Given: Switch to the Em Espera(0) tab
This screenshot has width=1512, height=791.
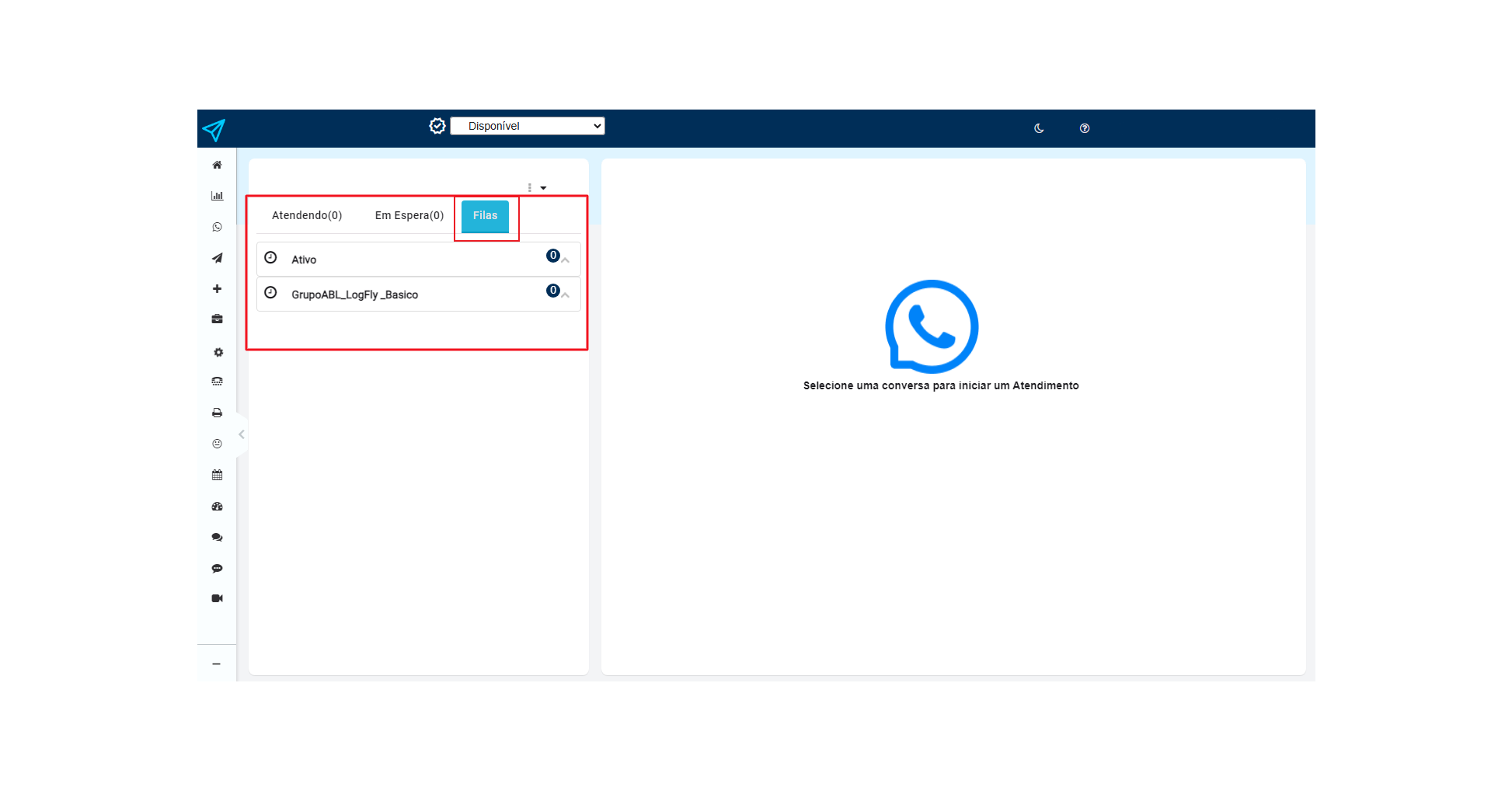Looking at the screenshot, I should [409, 215].
